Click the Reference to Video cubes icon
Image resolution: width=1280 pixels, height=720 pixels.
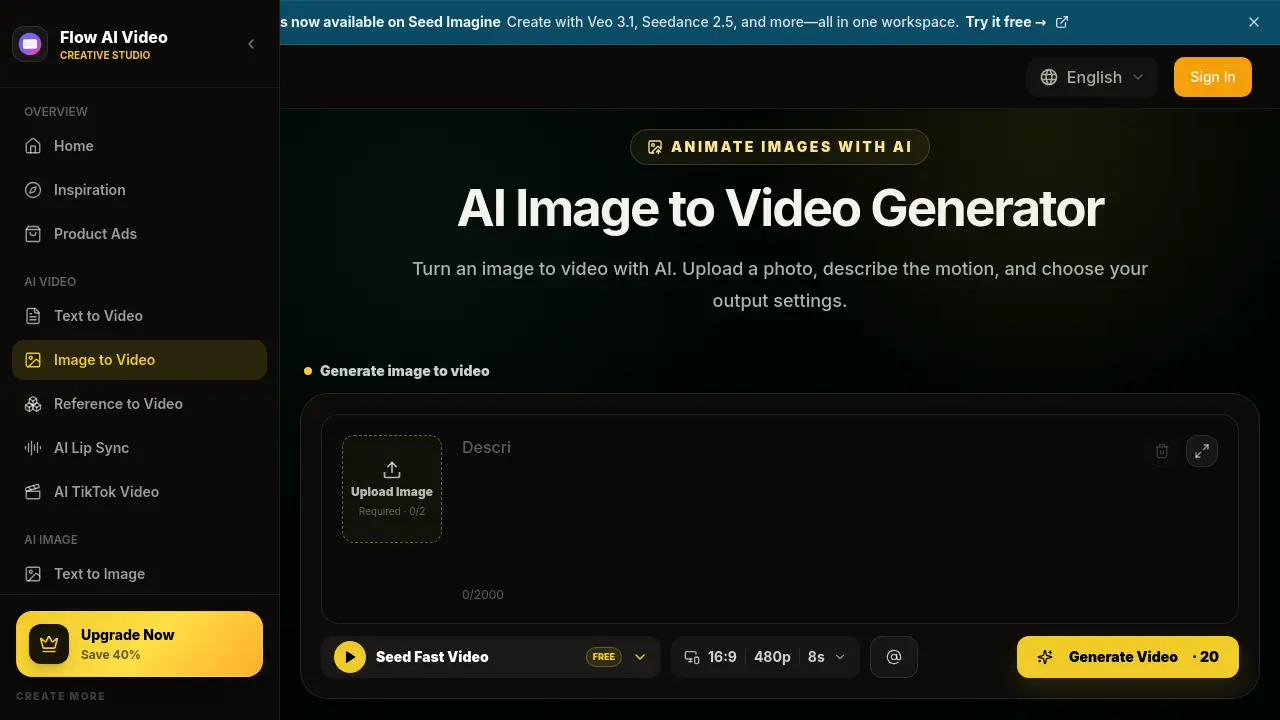click(x=33, y=404)
